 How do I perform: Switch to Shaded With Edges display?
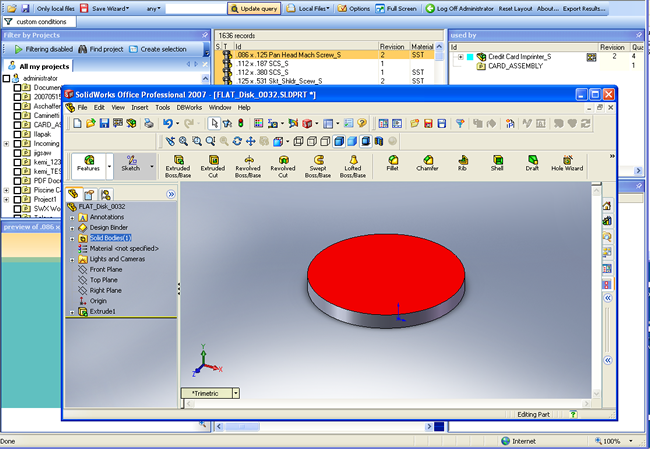tap(339, 141)
